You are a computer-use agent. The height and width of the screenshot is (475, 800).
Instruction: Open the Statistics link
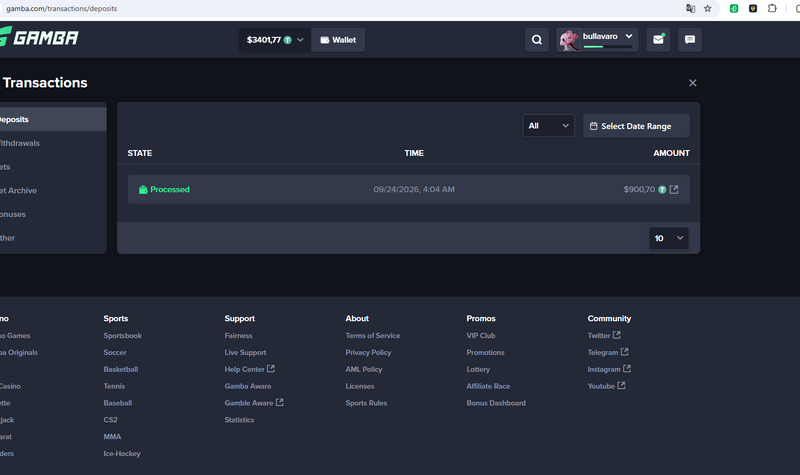tap(239, 419)
